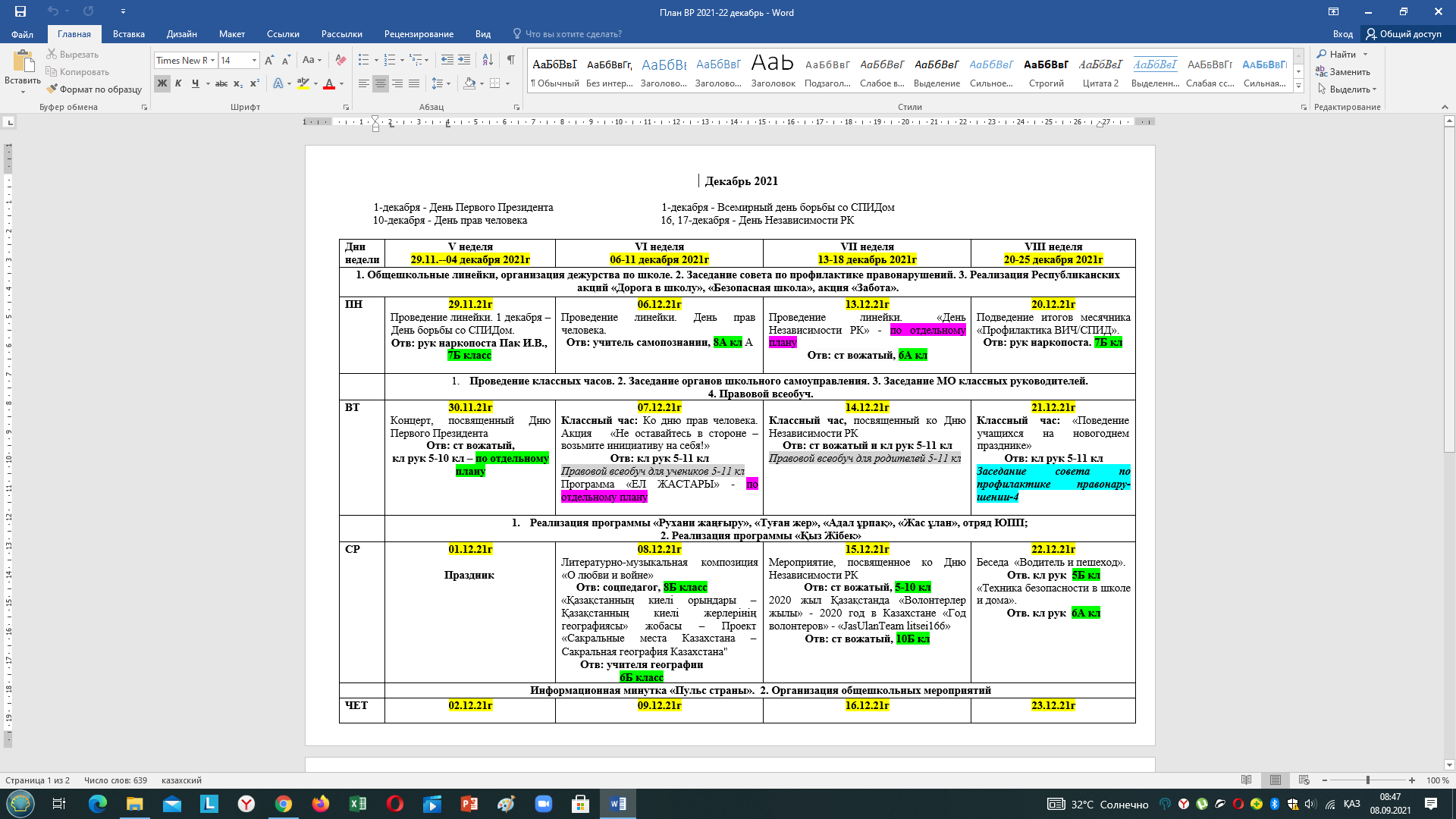Click the sort text icon
Viewport: 1456px width, 819px height.
coord(488,60)
